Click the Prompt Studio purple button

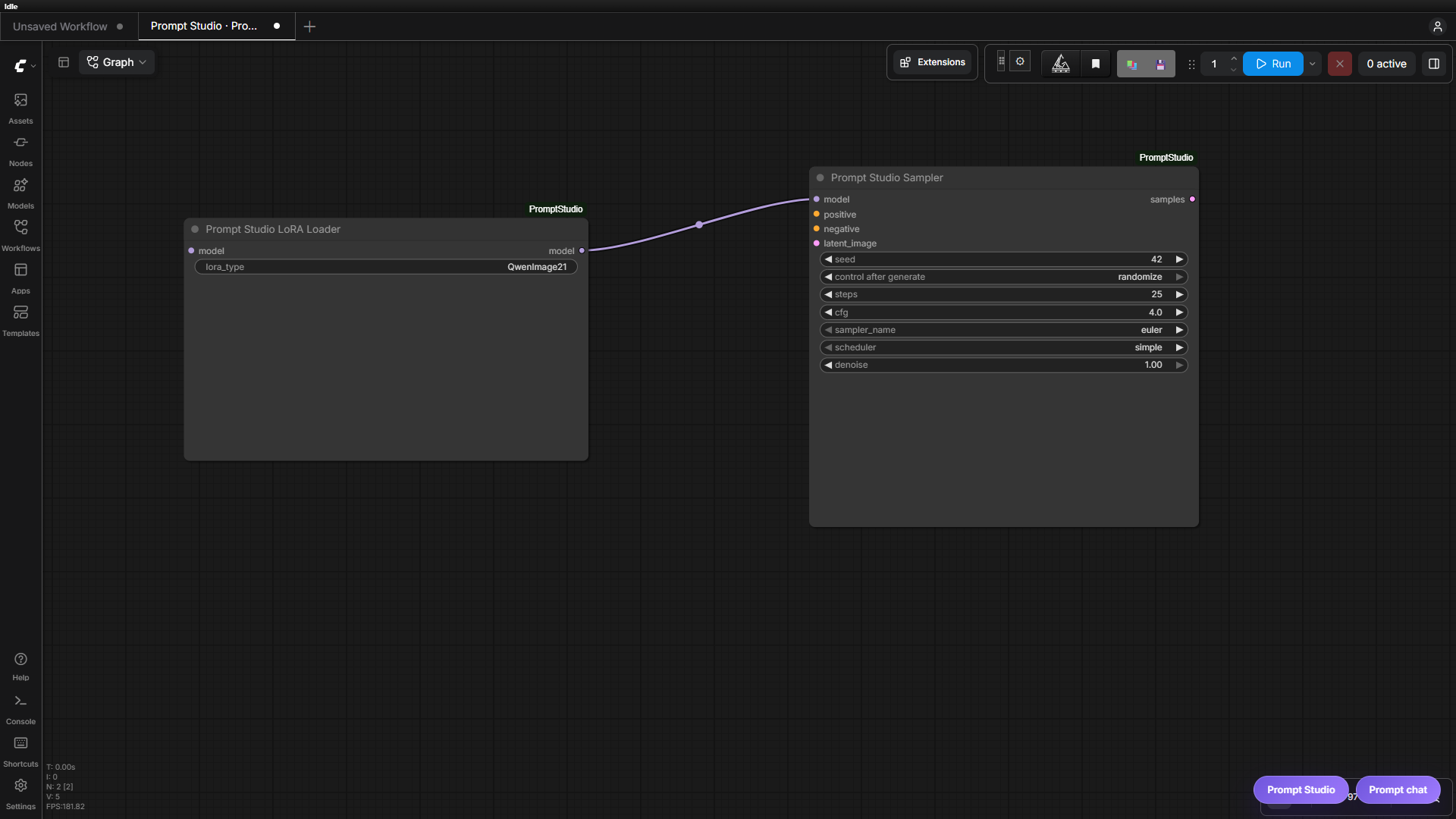pyautogui.click(x=1301, y=789)
